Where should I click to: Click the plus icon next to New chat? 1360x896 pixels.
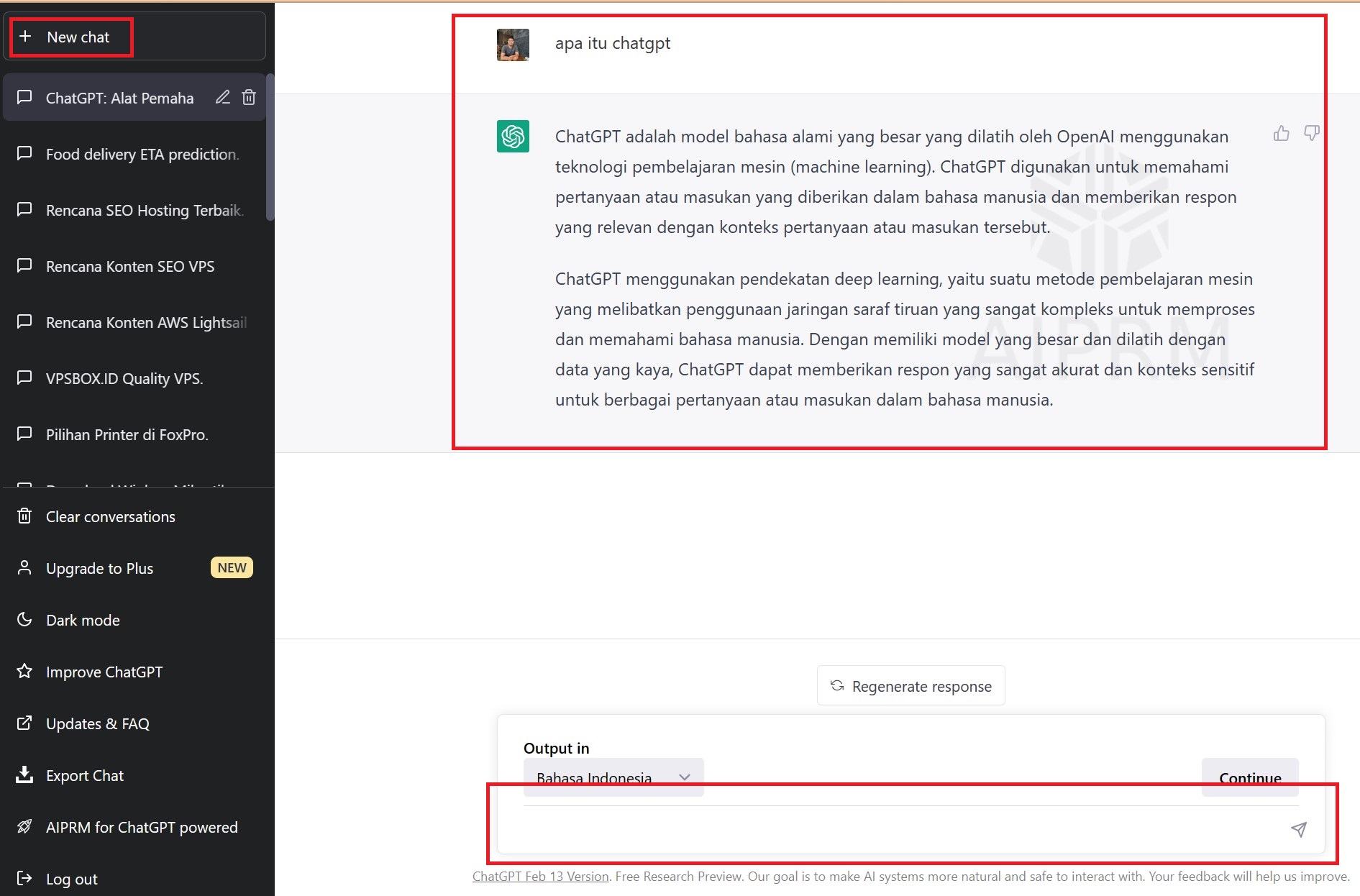pos(25,36)
